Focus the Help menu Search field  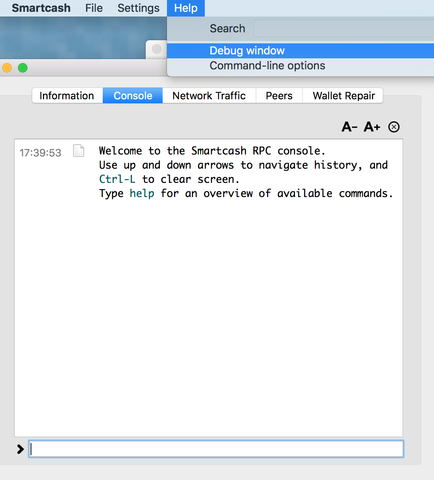point(344,28)
